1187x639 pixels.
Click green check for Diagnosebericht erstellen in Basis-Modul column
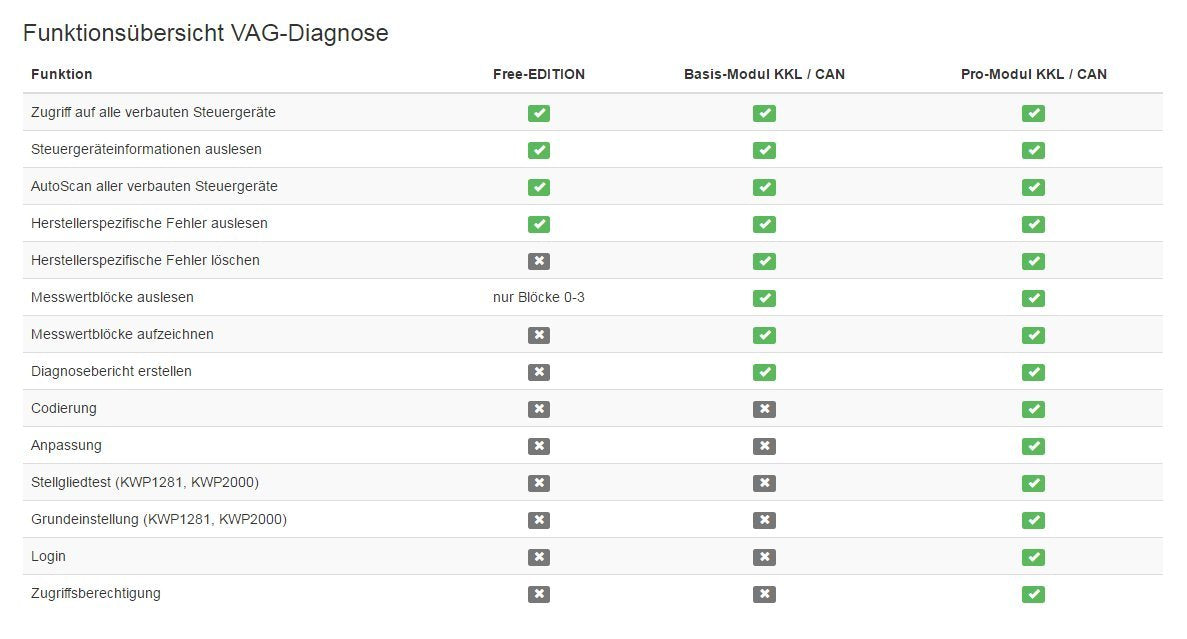click(x=764, y=372)
